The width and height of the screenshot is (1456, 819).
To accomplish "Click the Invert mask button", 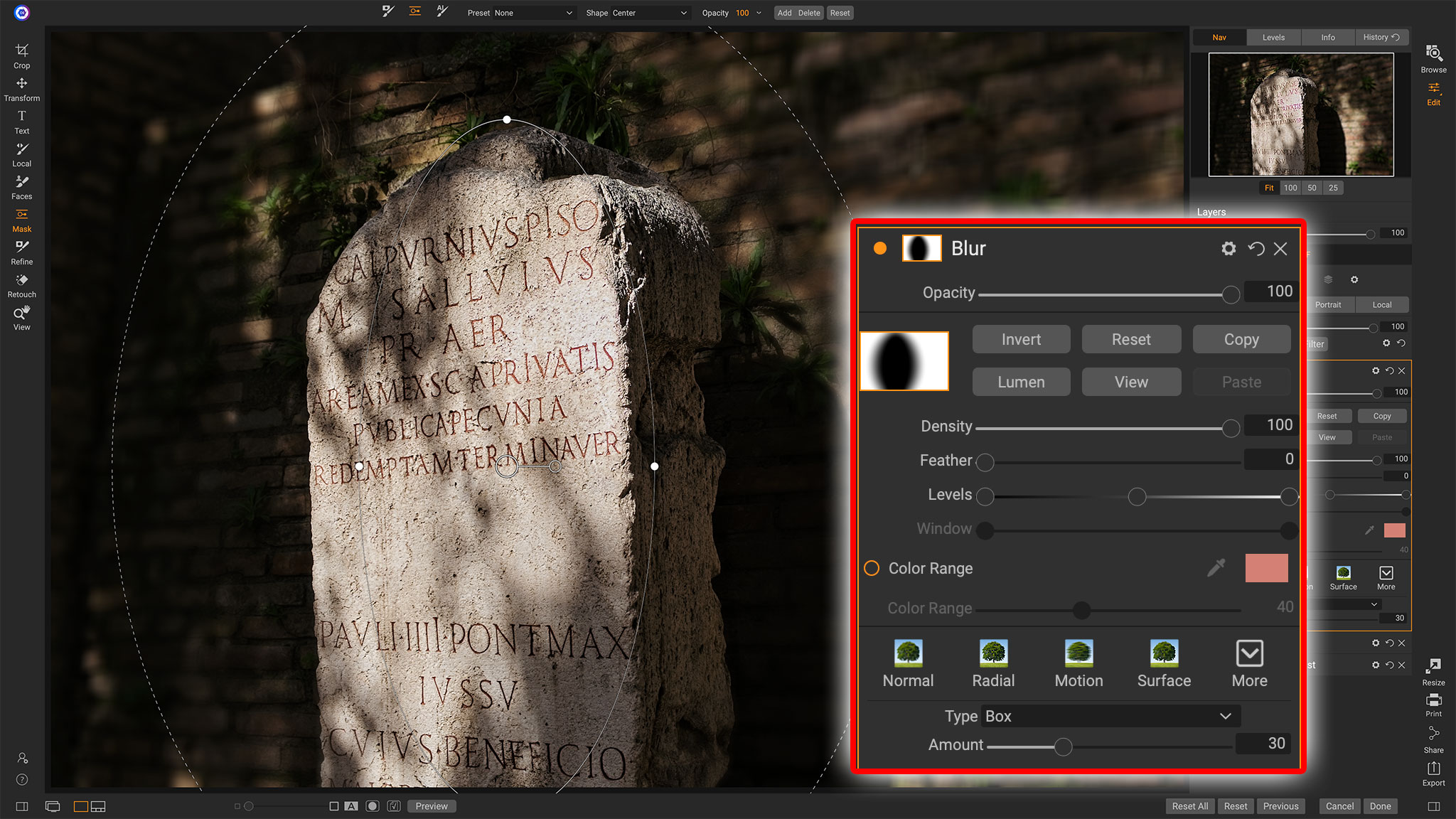I will pos(1021,340).
